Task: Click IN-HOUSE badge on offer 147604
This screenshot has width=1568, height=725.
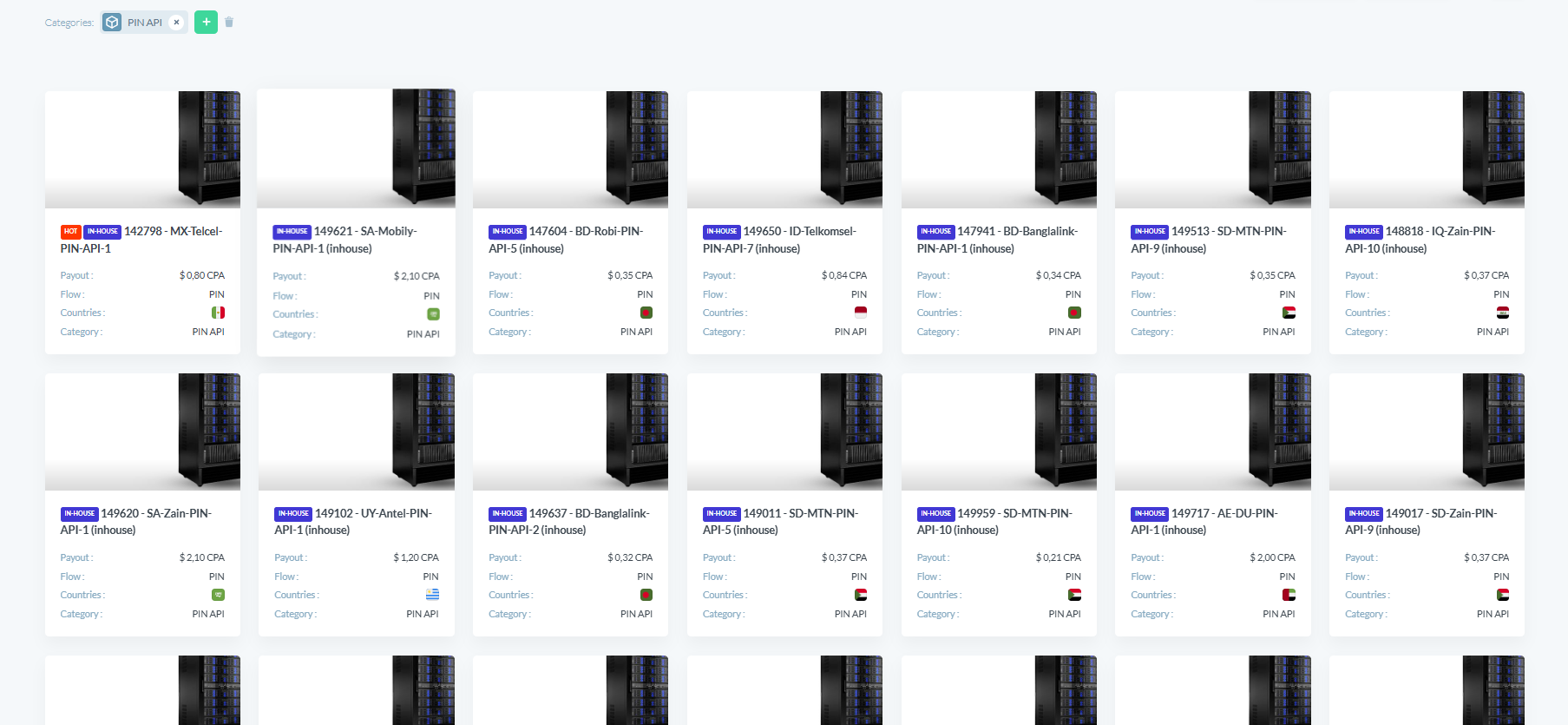Action: coord(508,232)
